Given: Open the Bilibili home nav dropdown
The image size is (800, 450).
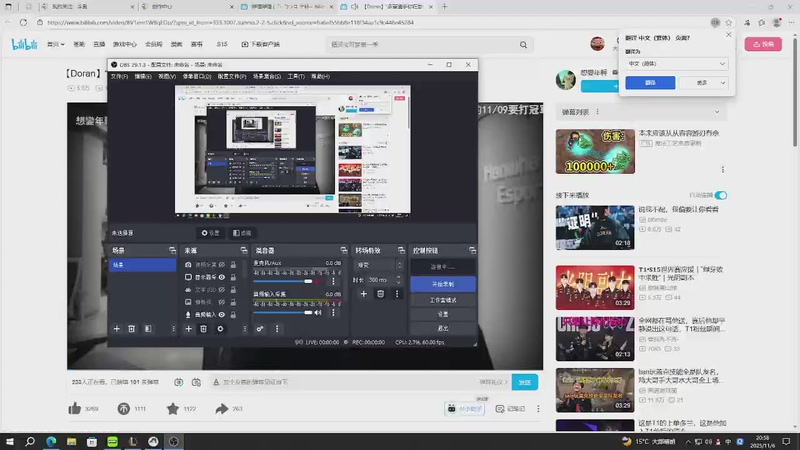Looking at the screenshot, I should 56,44.
